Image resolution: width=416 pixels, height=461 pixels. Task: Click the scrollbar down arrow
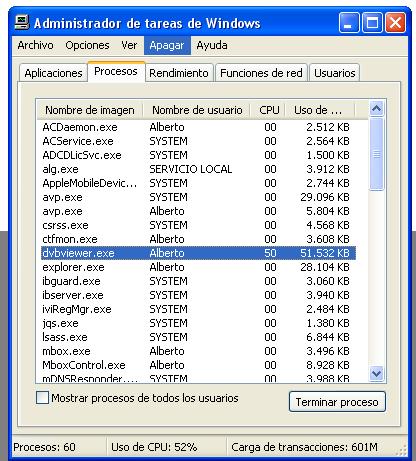(x=376, y=373)
